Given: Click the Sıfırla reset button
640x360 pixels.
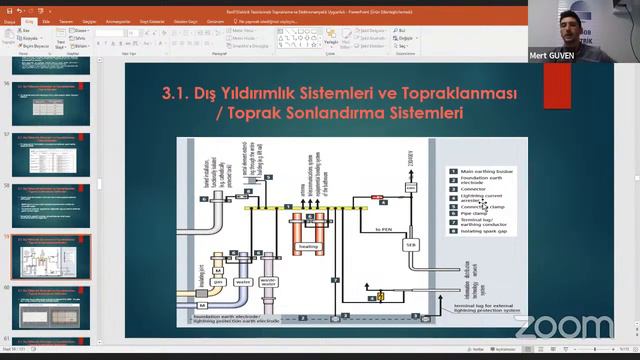Looking at the screenshot, I should (78, 38).
